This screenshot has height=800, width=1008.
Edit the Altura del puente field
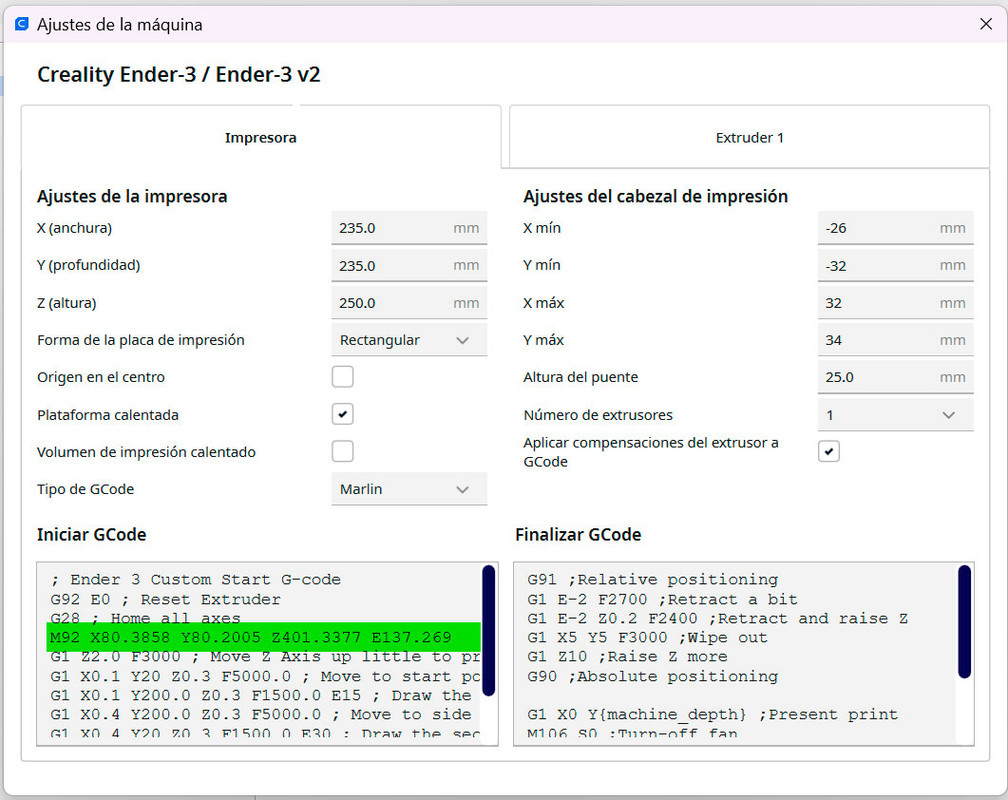pos(896,377)
